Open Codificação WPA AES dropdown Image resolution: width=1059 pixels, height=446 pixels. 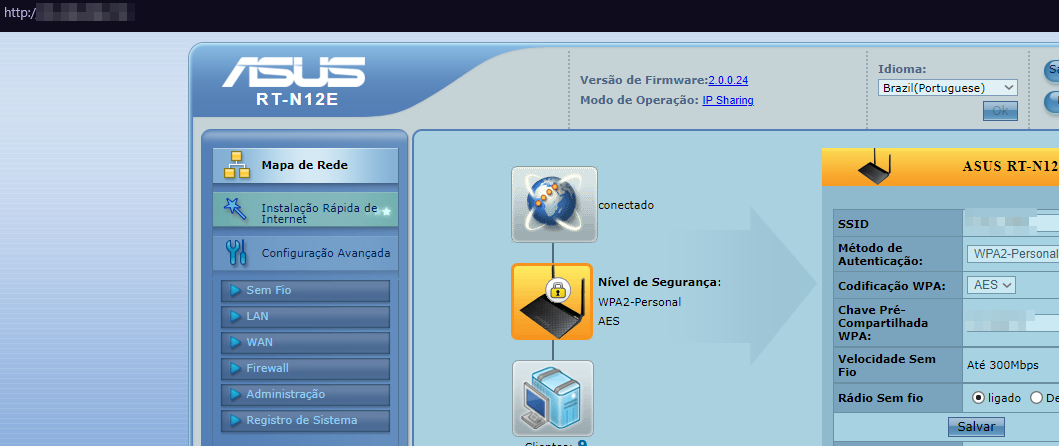coord(991,285)
